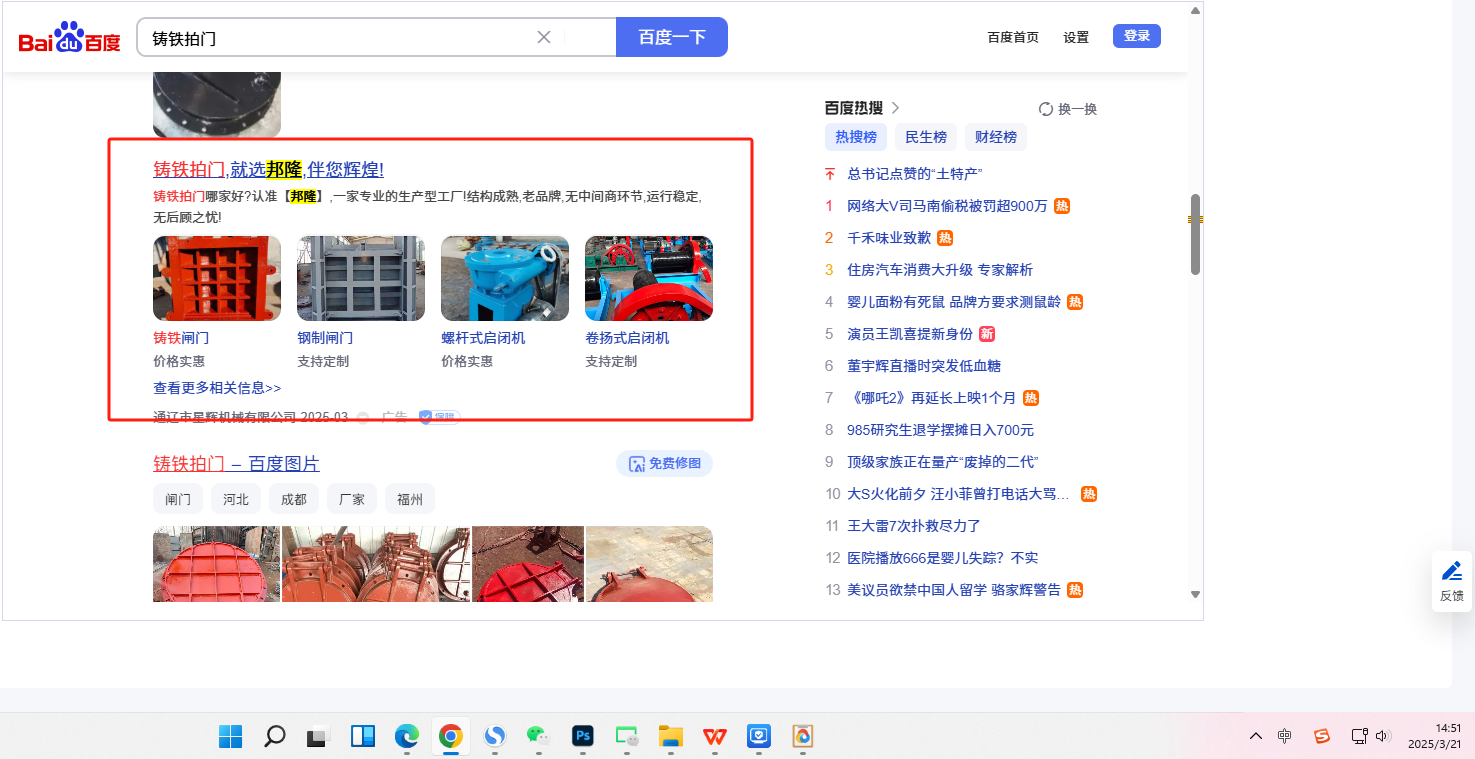Open hot topic 985研究生退学摆摊日入700元

coord(940,430)
